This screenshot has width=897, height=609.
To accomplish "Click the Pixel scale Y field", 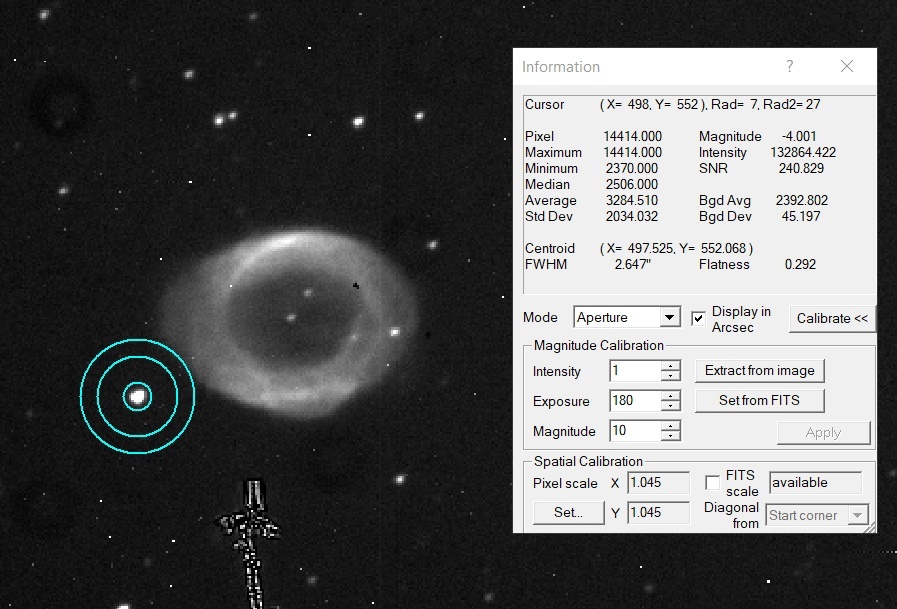I will point(658,512).
